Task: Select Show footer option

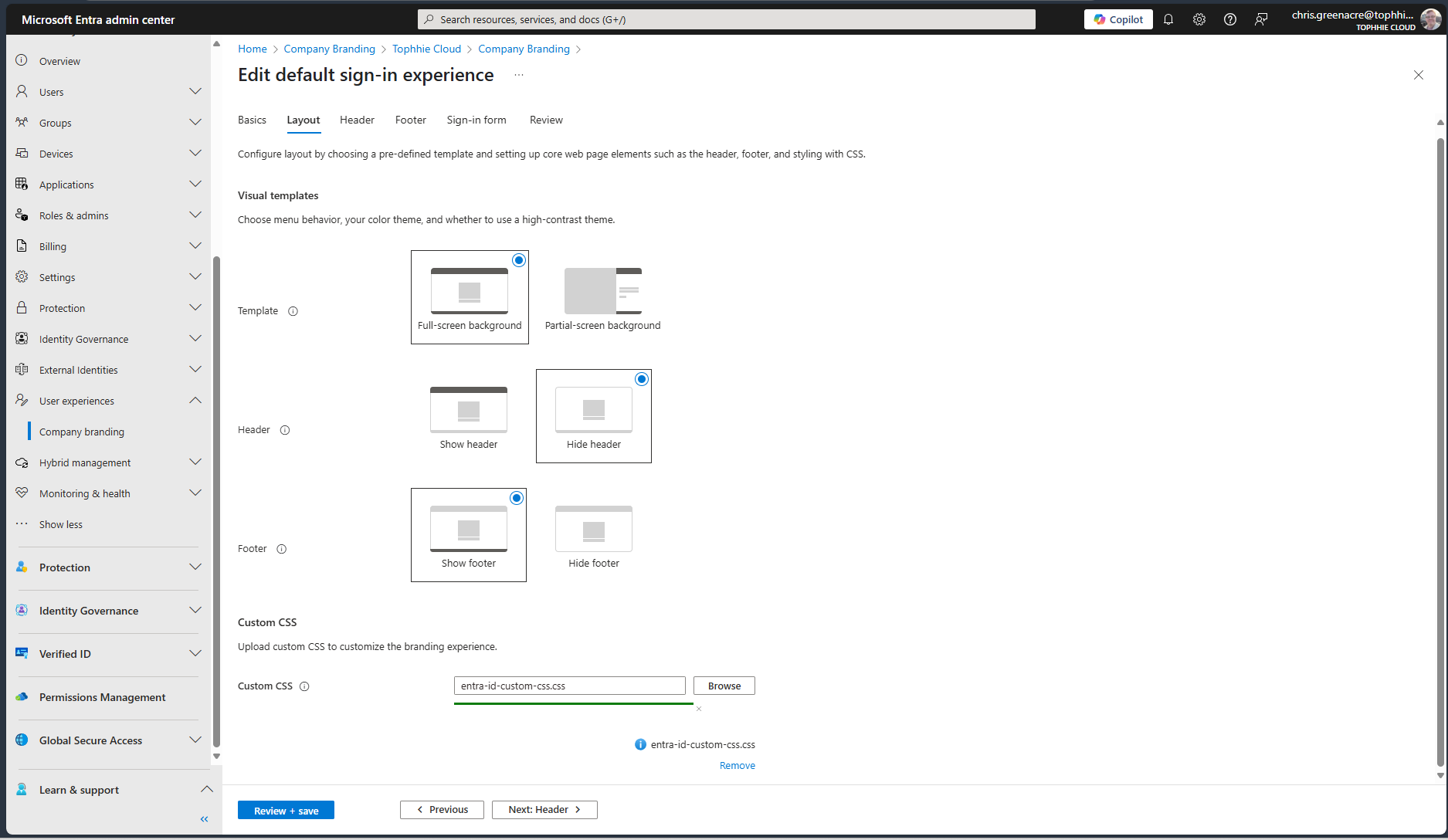Action: click(469, 535)
